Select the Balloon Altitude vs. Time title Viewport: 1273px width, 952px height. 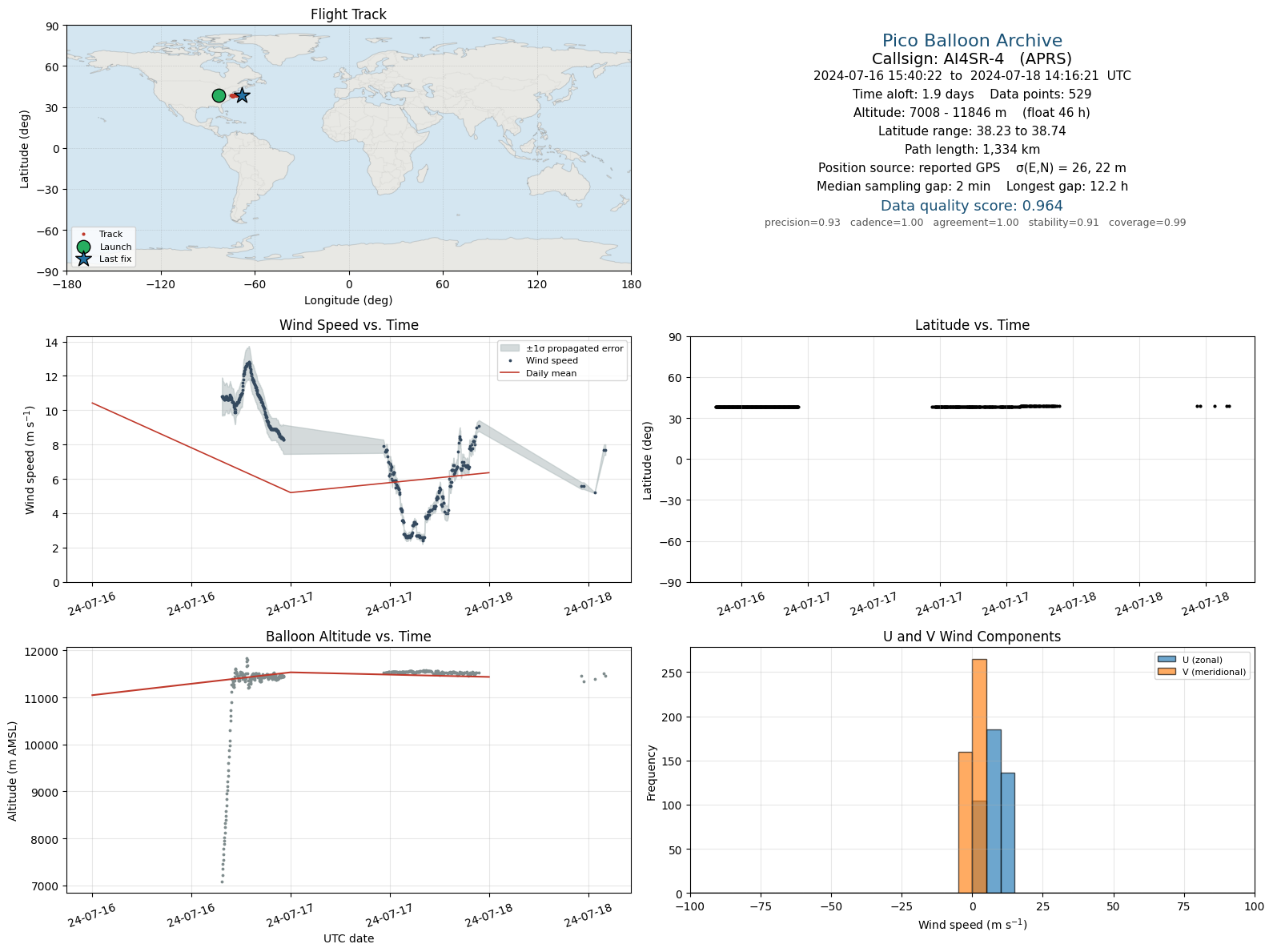348,637
